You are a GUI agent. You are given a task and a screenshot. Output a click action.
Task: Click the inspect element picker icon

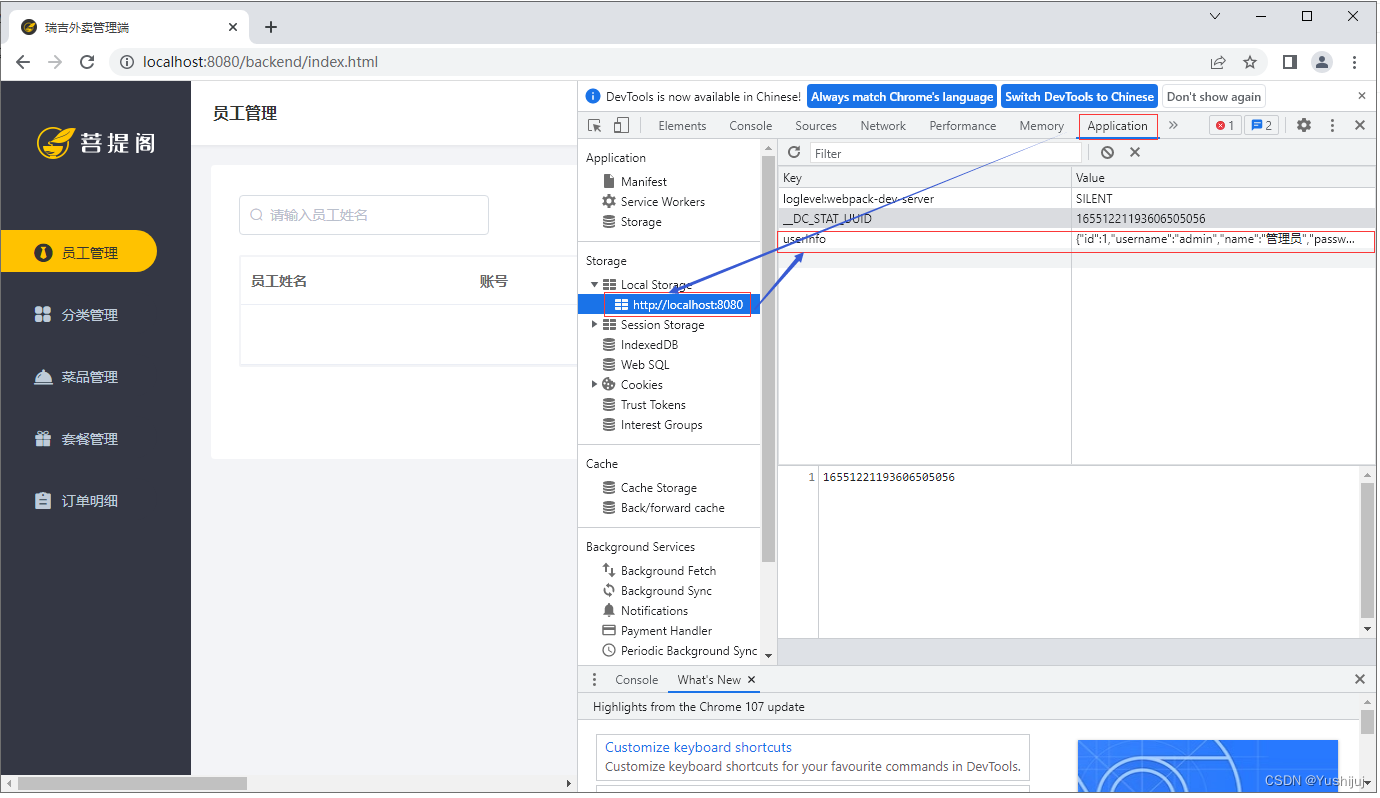click(x=595, y=126)
